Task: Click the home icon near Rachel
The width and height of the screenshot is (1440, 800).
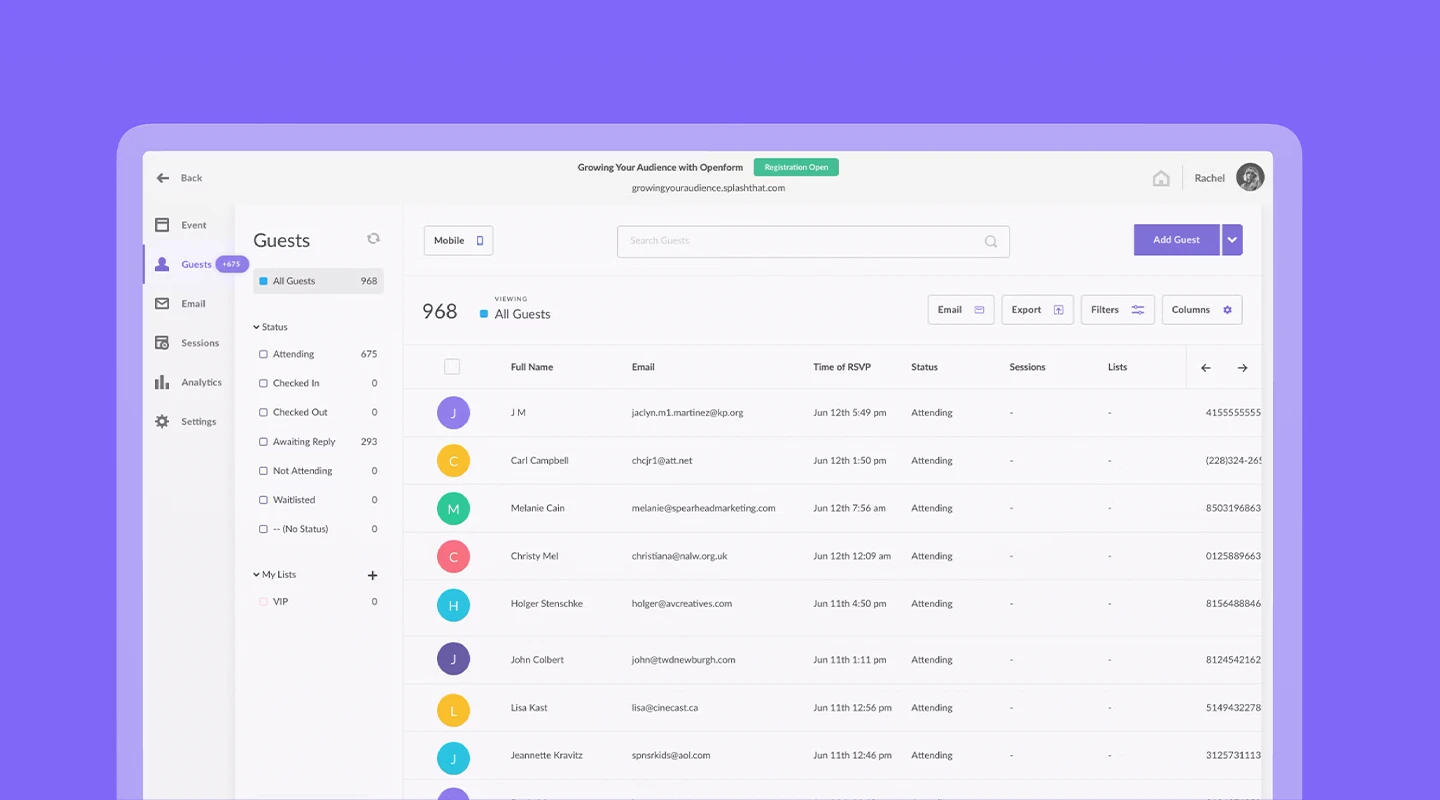Action: click(x=1161, y=177)
